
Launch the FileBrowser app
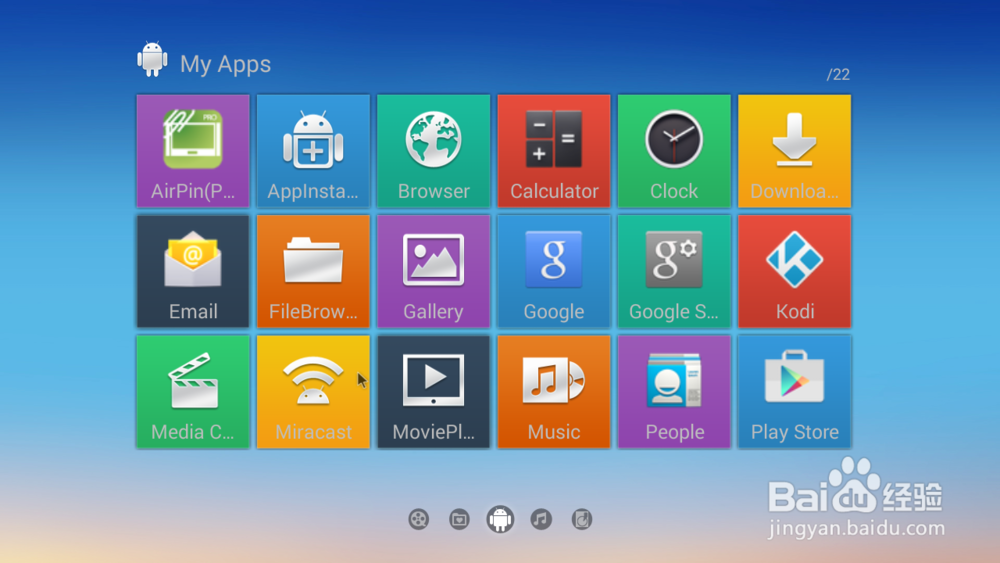point(313,272)
